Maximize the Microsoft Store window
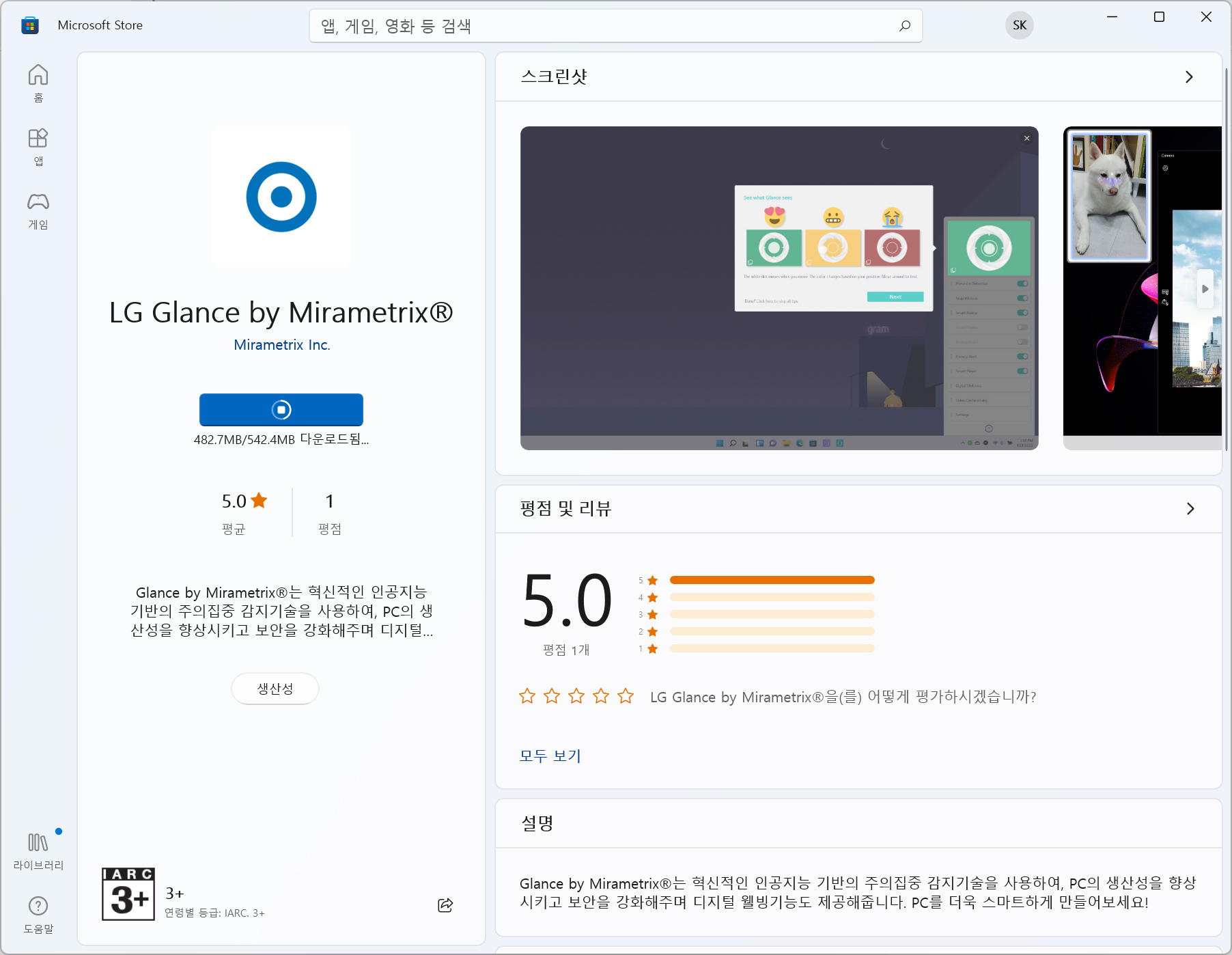The width and height of the screenshot is (1232, 955). pos(1159,16)
